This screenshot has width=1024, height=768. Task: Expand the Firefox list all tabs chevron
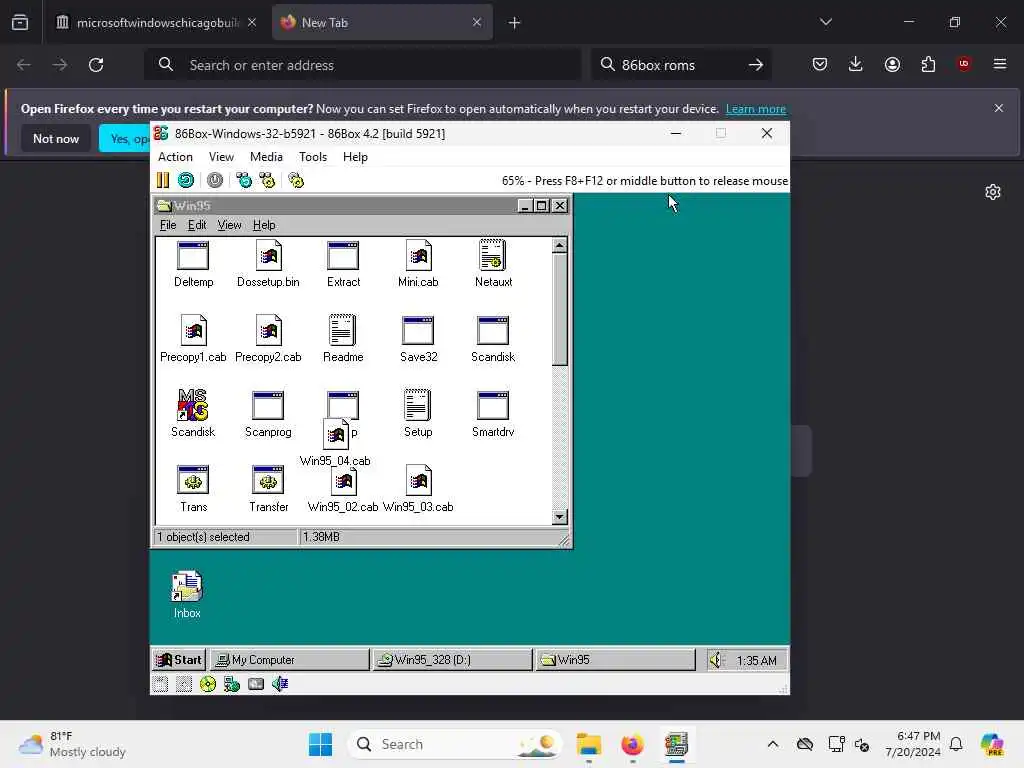[825, 22]
